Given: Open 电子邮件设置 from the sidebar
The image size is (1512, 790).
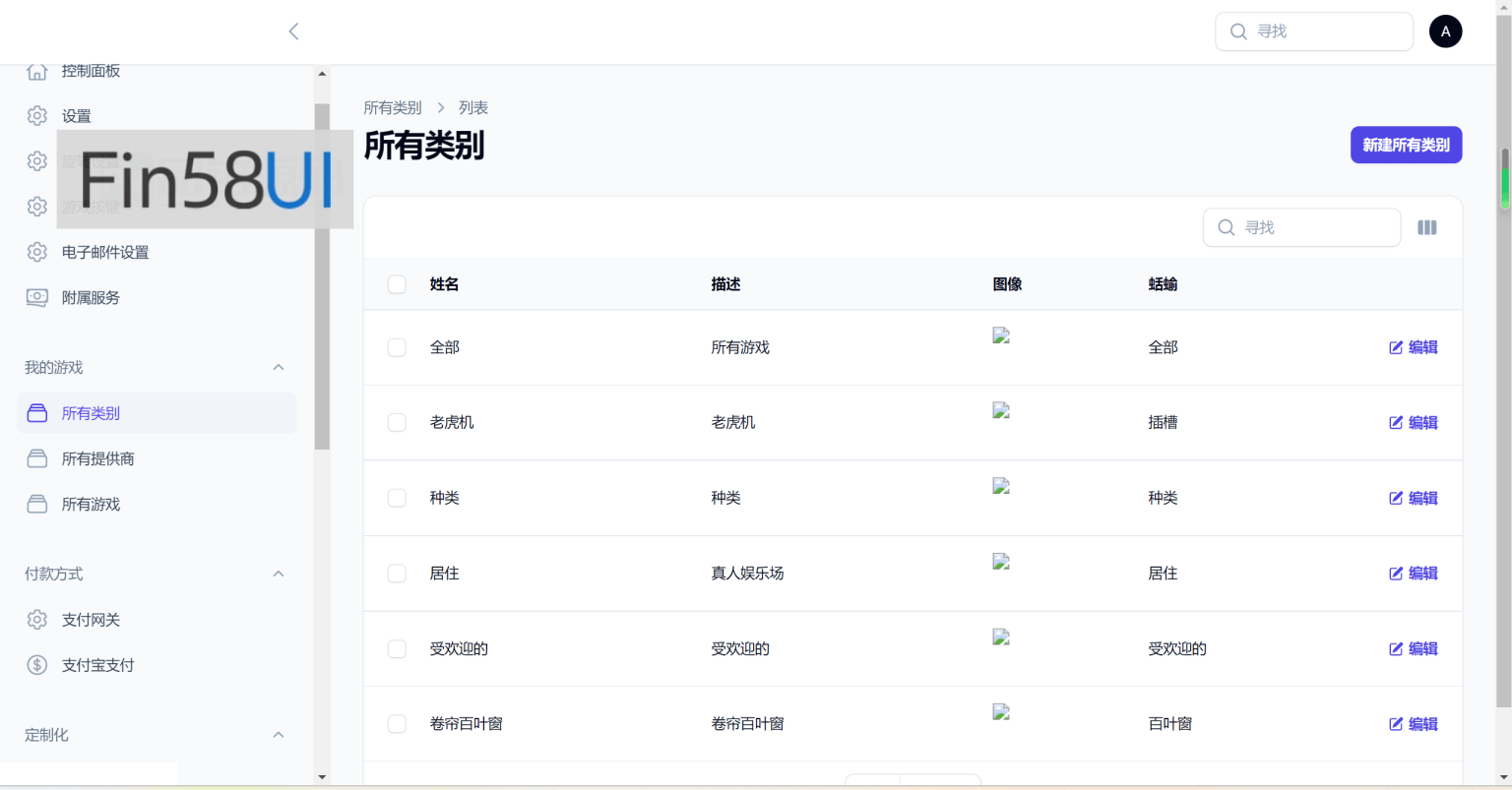Looking at the screenshot, I should (105, 252).
